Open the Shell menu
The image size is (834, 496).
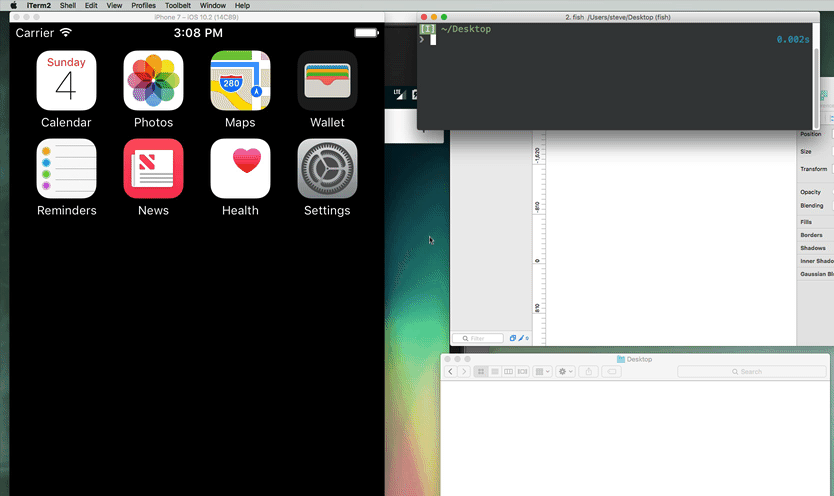68,5
